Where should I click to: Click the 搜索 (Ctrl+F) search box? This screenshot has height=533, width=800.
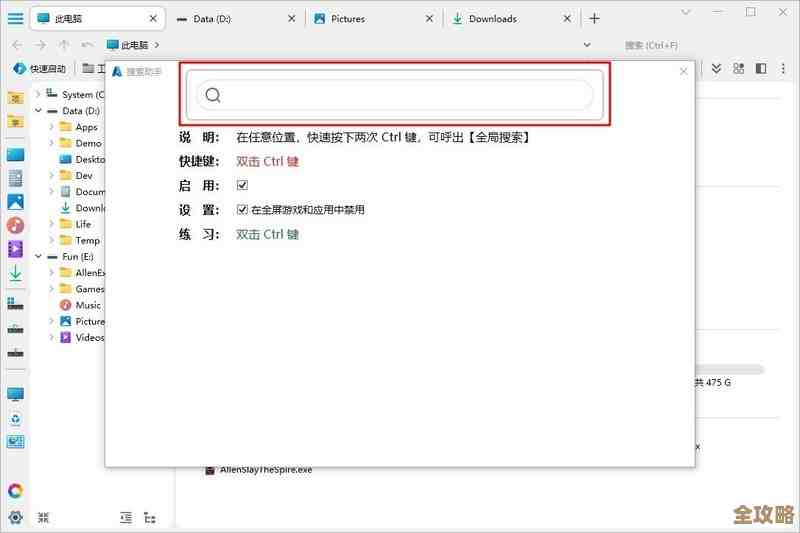coord(651,45)
